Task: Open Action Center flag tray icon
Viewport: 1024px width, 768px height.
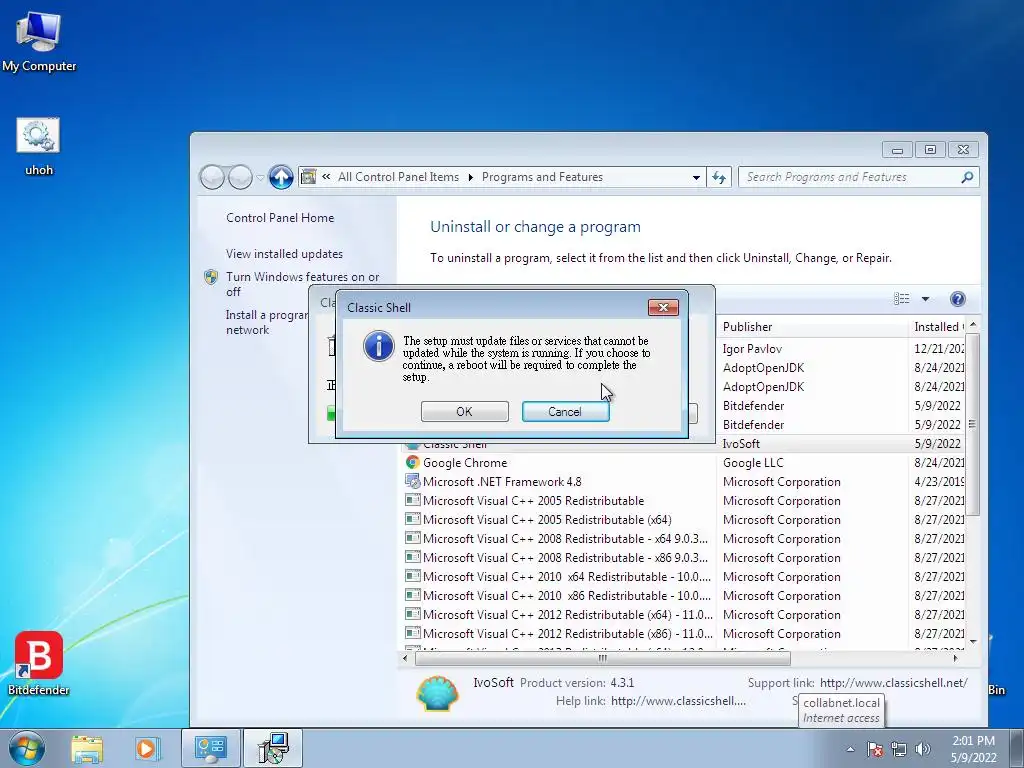Action: 875,749
